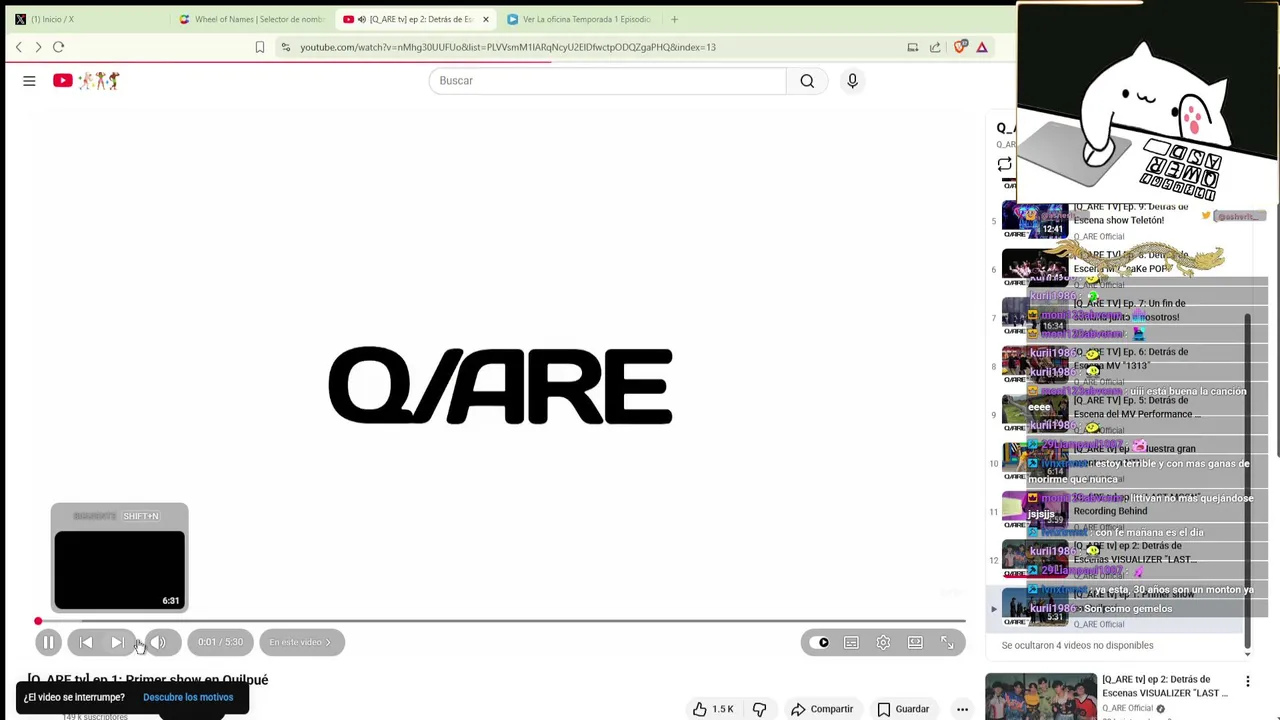Like the video with thumbs up 1.5 K
This screenshot has height=720, width=1280.
pyautogui.click(x=712, y=709)
